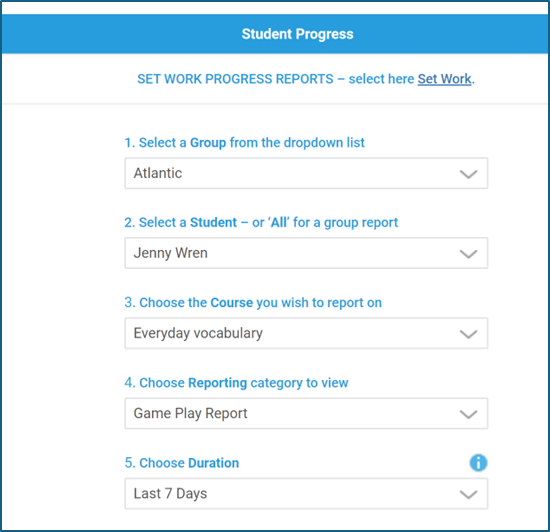
Task: Click the '5. Choose Duration' label
Action: pyautogui.click(x=182, y=463)
